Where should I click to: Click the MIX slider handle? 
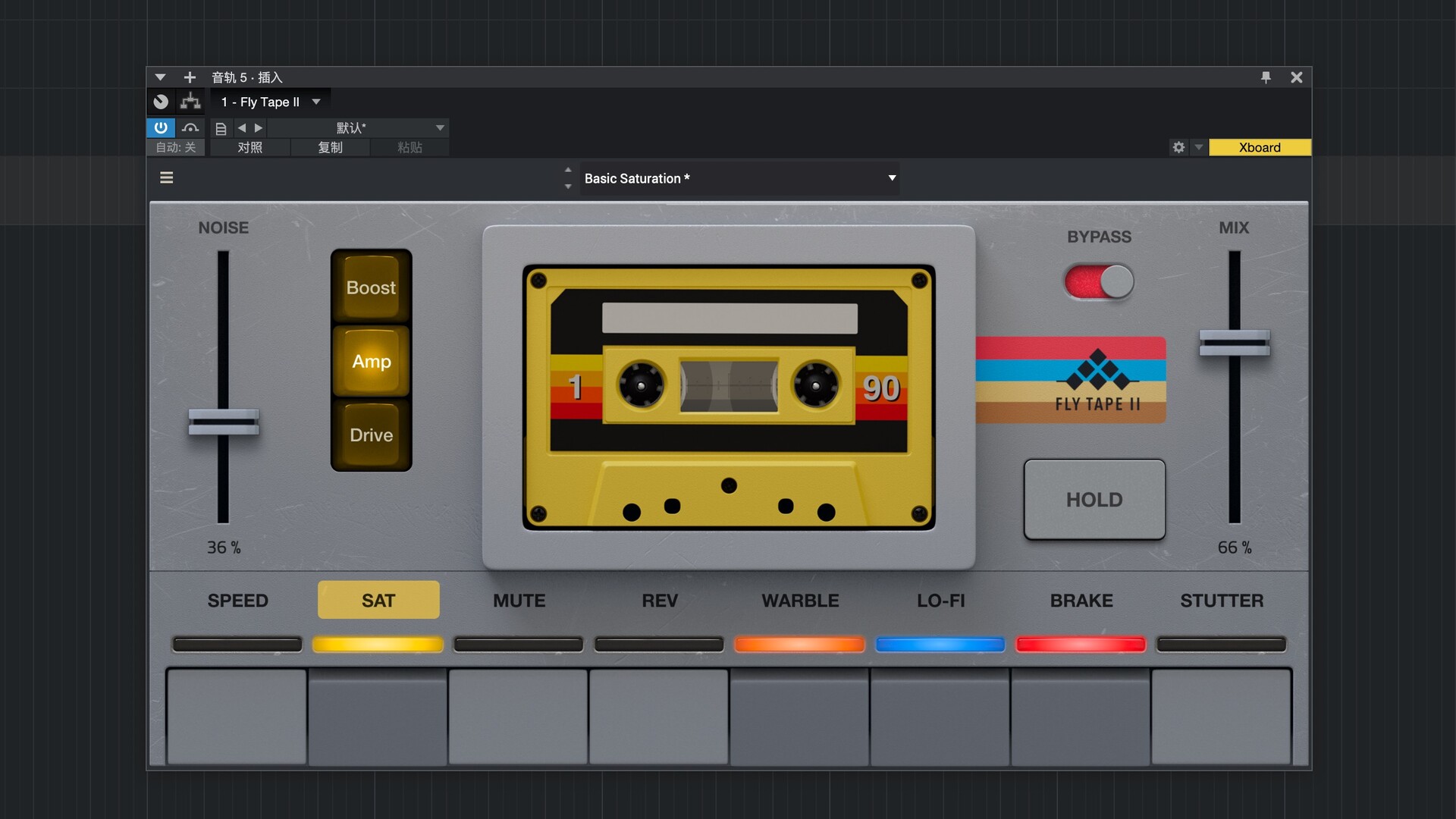[x=1234, y=343]
